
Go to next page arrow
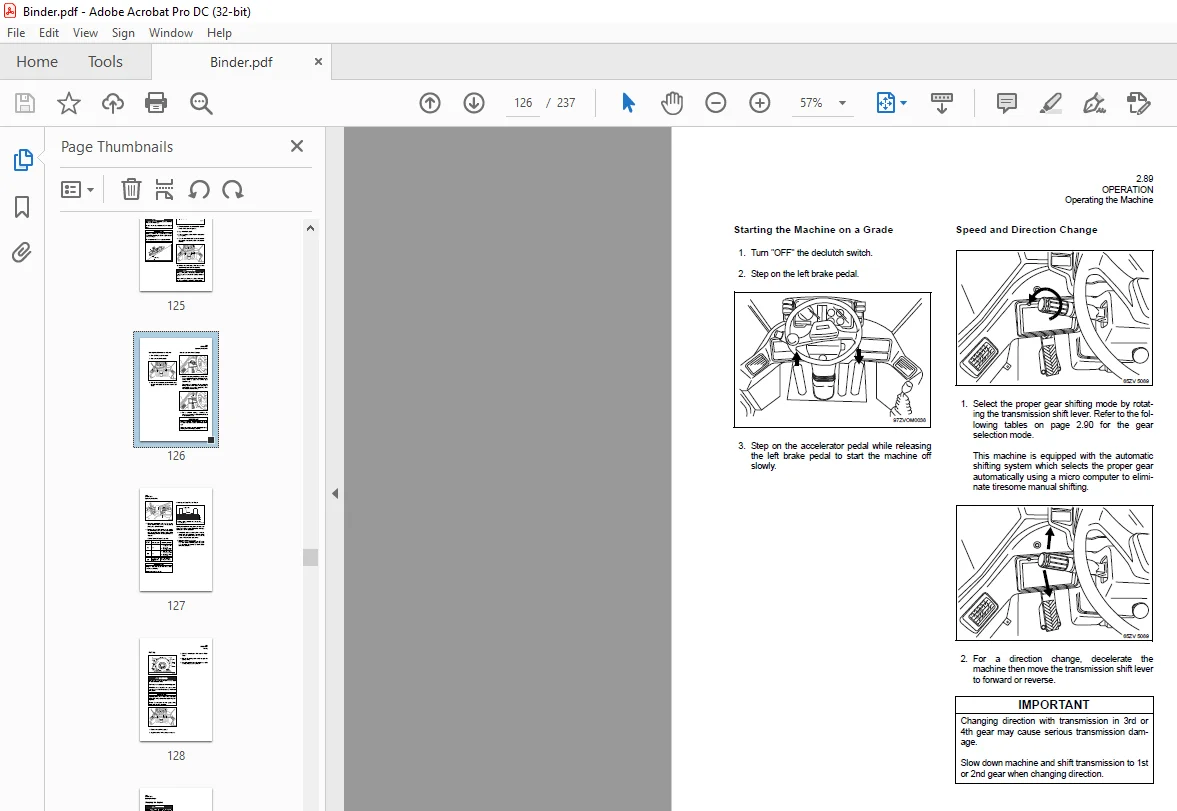(474, 103)
